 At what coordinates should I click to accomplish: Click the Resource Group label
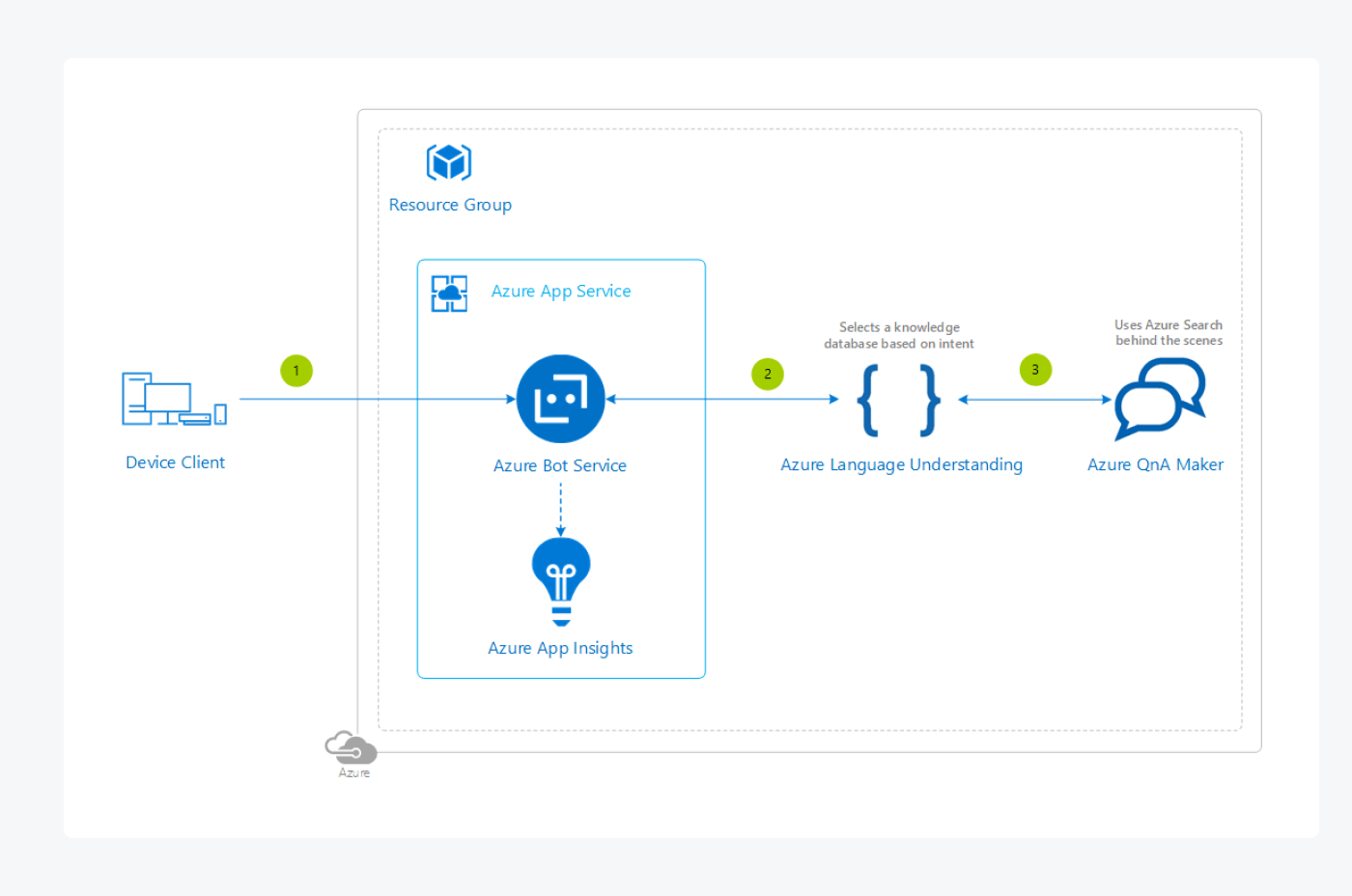tap(450, 205)
